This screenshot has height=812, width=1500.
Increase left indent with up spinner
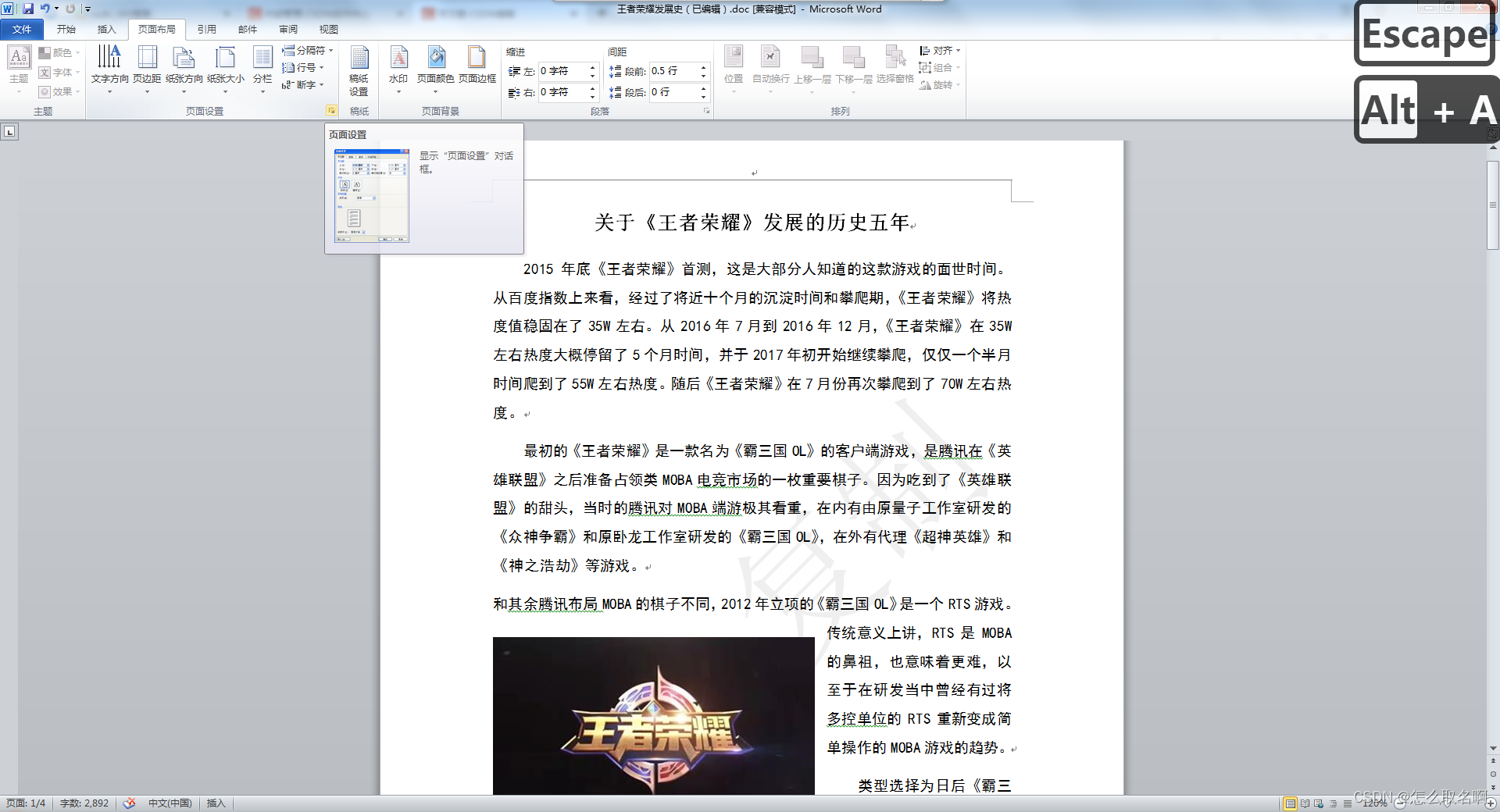592,67
